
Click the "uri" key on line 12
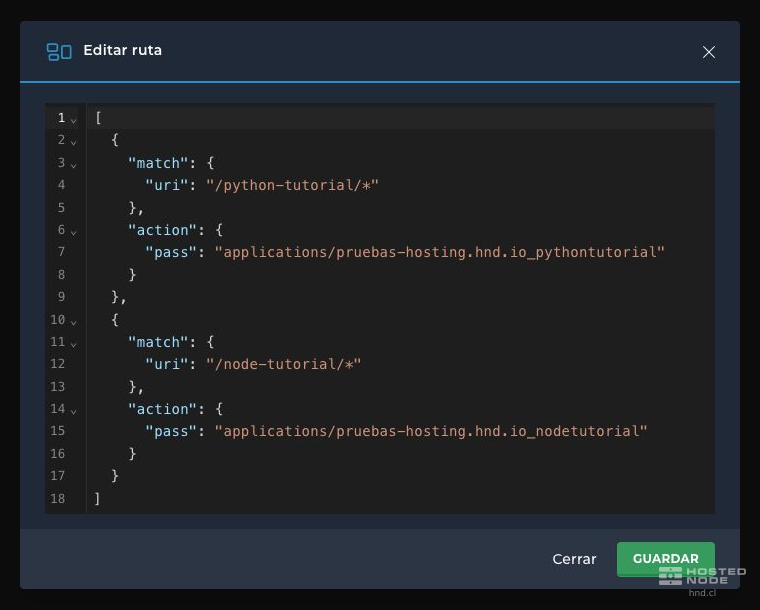[x=166, y=364]
